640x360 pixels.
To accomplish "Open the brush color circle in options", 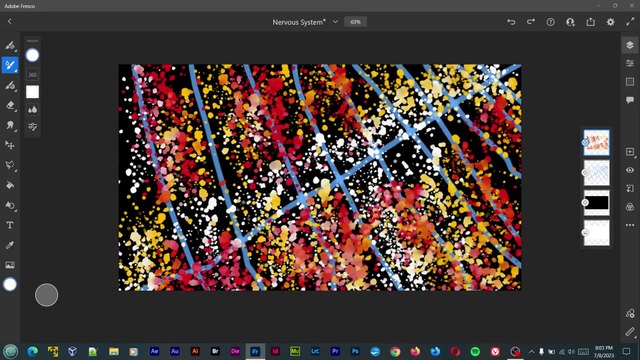I will 32,55.
